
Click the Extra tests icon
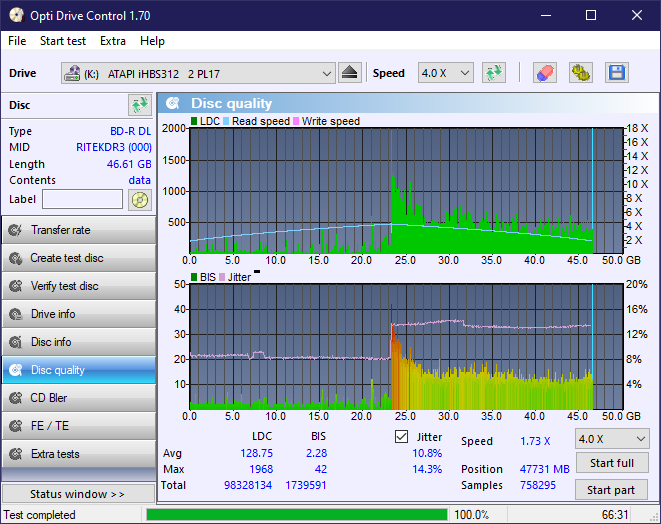[16, 454]
